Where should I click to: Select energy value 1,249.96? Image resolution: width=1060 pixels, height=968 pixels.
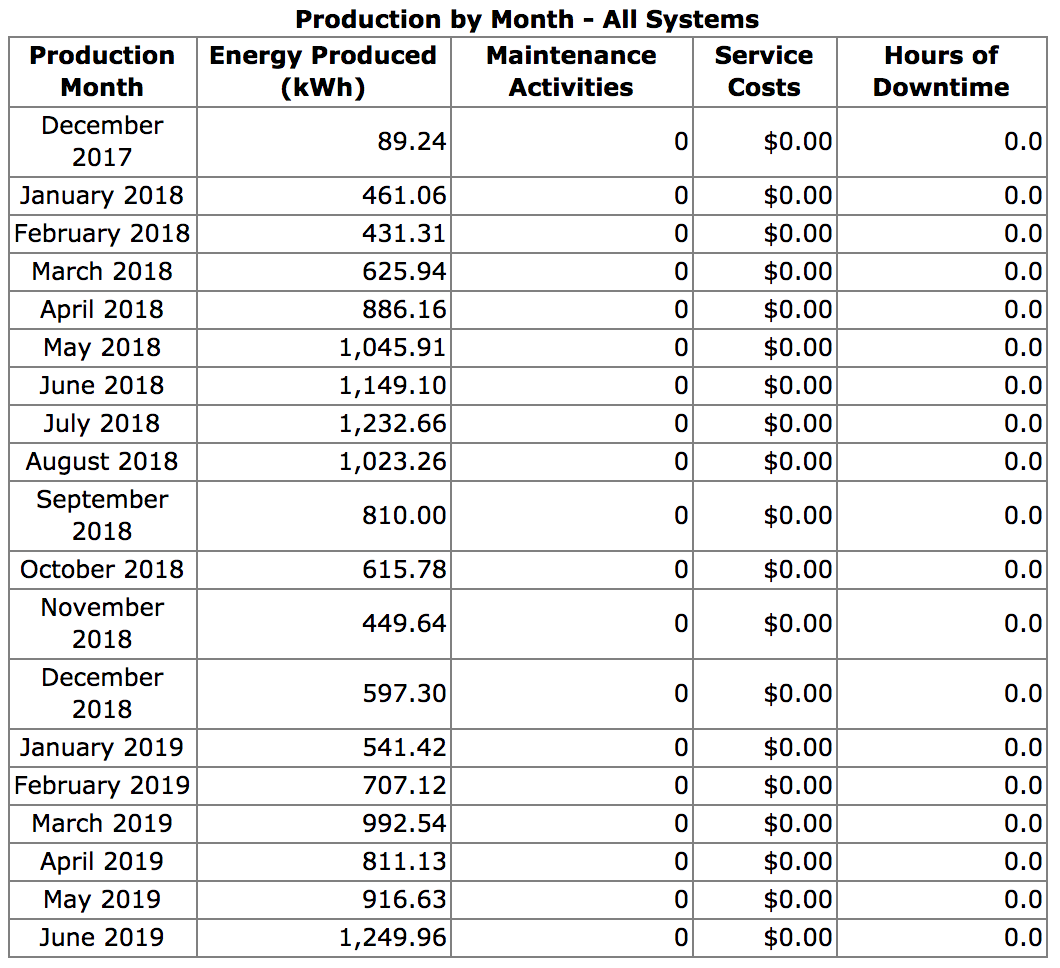tap(392, 937)
